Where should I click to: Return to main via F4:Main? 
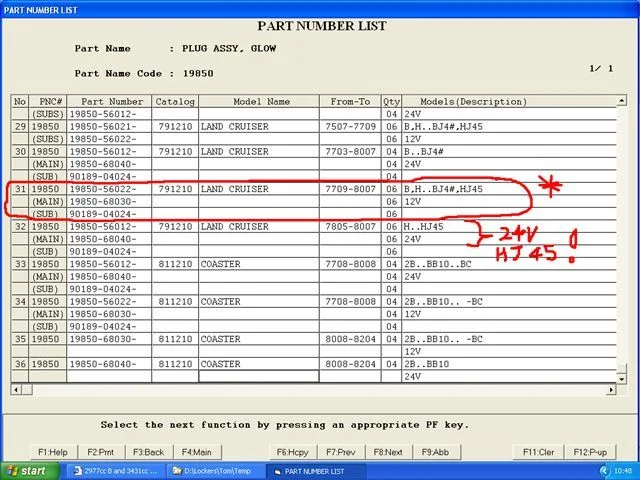pos(196,452)
